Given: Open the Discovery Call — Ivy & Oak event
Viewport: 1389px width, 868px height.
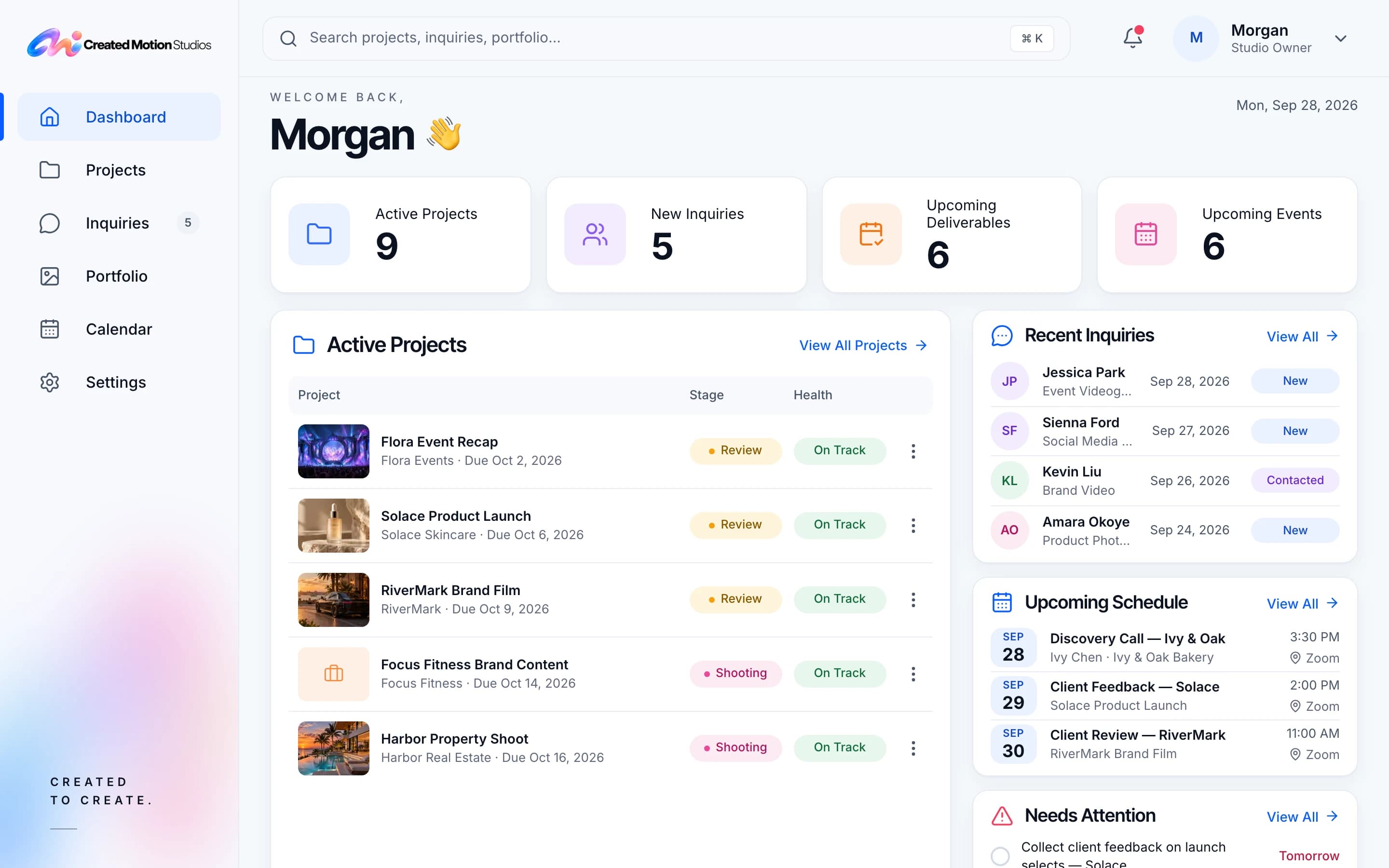Looking at the screenshot, I should (1165, 648).
